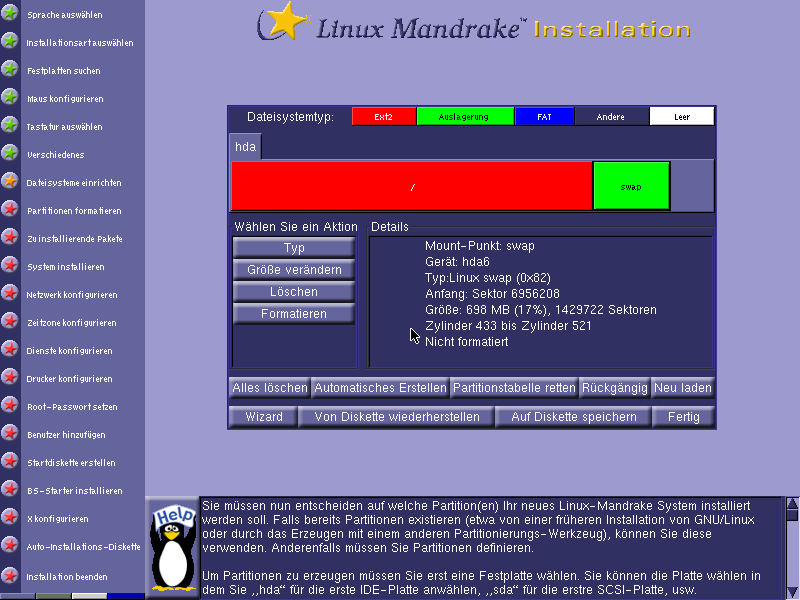Click the star icon next to Installationsart auswählen
Viewport: 800px width, 600px height.
10,40
